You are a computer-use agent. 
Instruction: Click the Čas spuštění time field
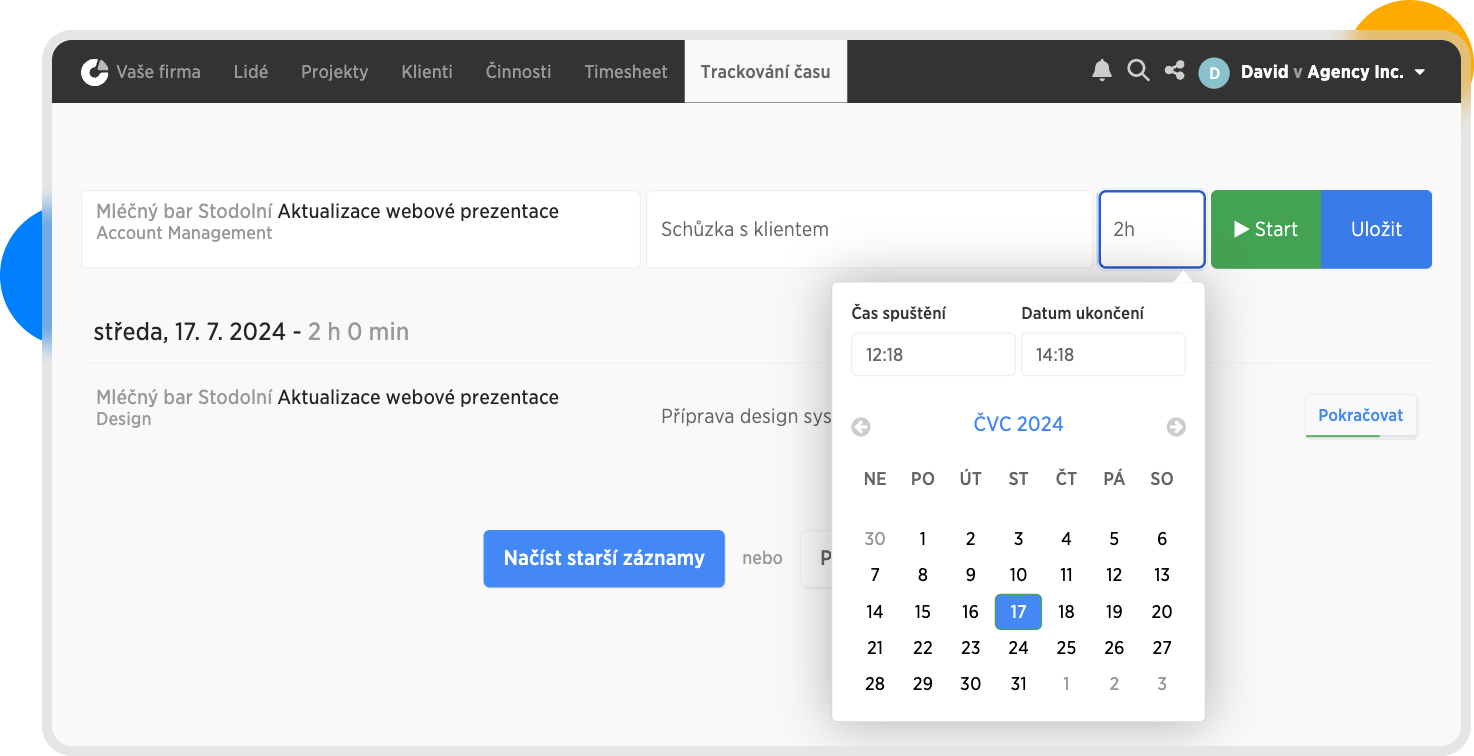click(933, 355)
